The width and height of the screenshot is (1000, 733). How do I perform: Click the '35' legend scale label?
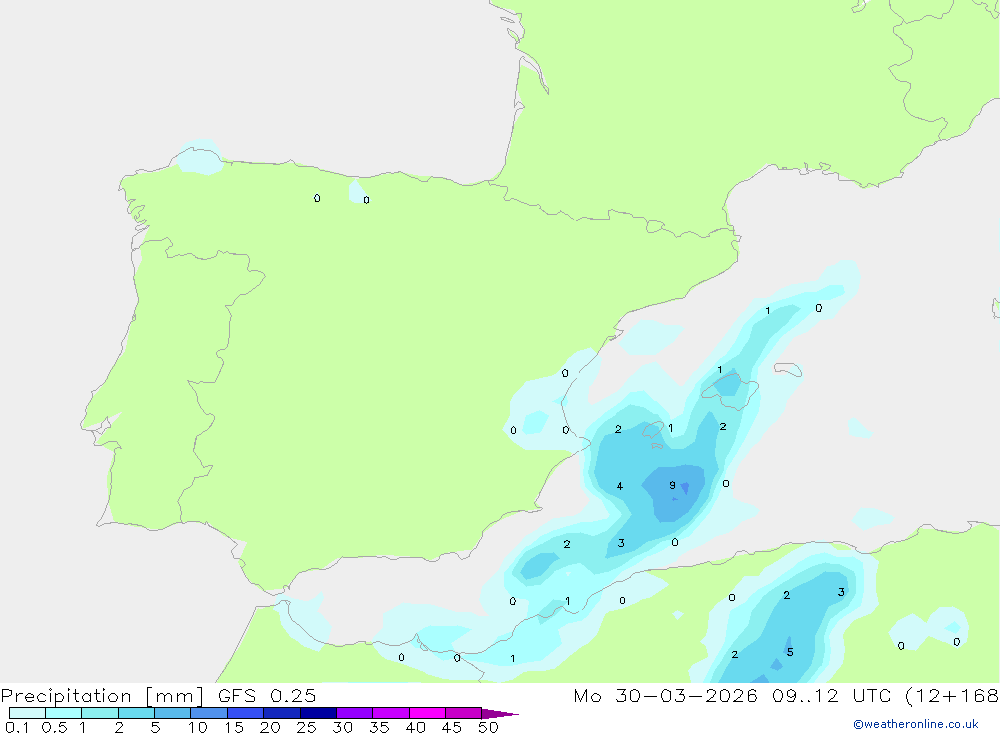click(379, 727)
